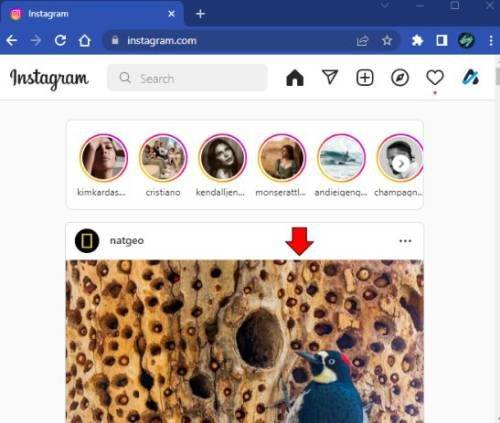Open andieigenq... story

coord(341,158)
